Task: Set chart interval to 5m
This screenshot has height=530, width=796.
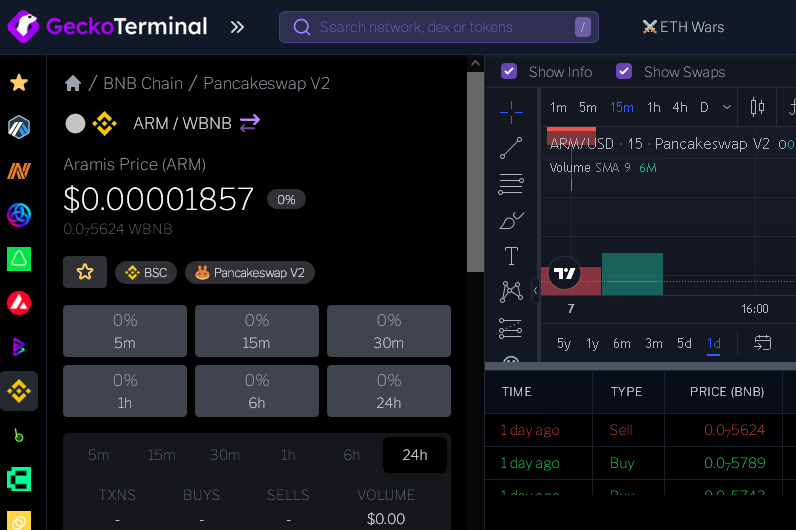Action: 588,107
